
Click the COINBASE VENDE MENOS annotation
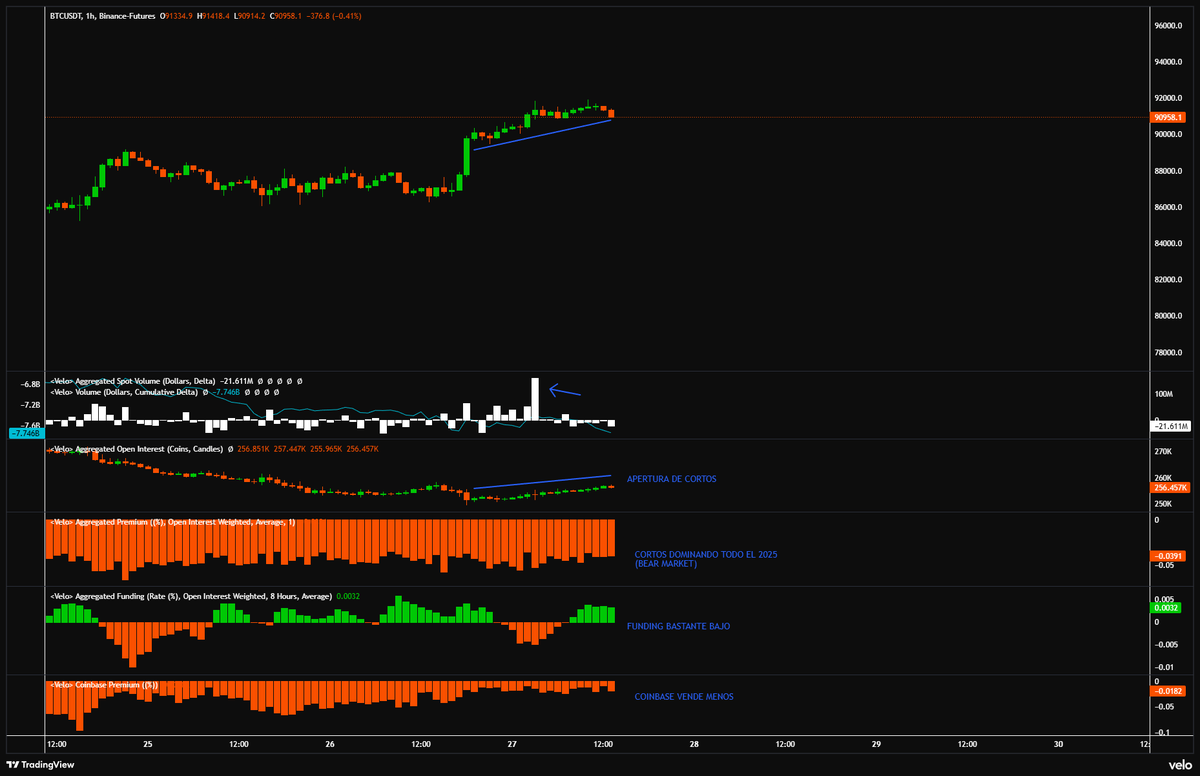pyautogui.click(x=683, y=696)
